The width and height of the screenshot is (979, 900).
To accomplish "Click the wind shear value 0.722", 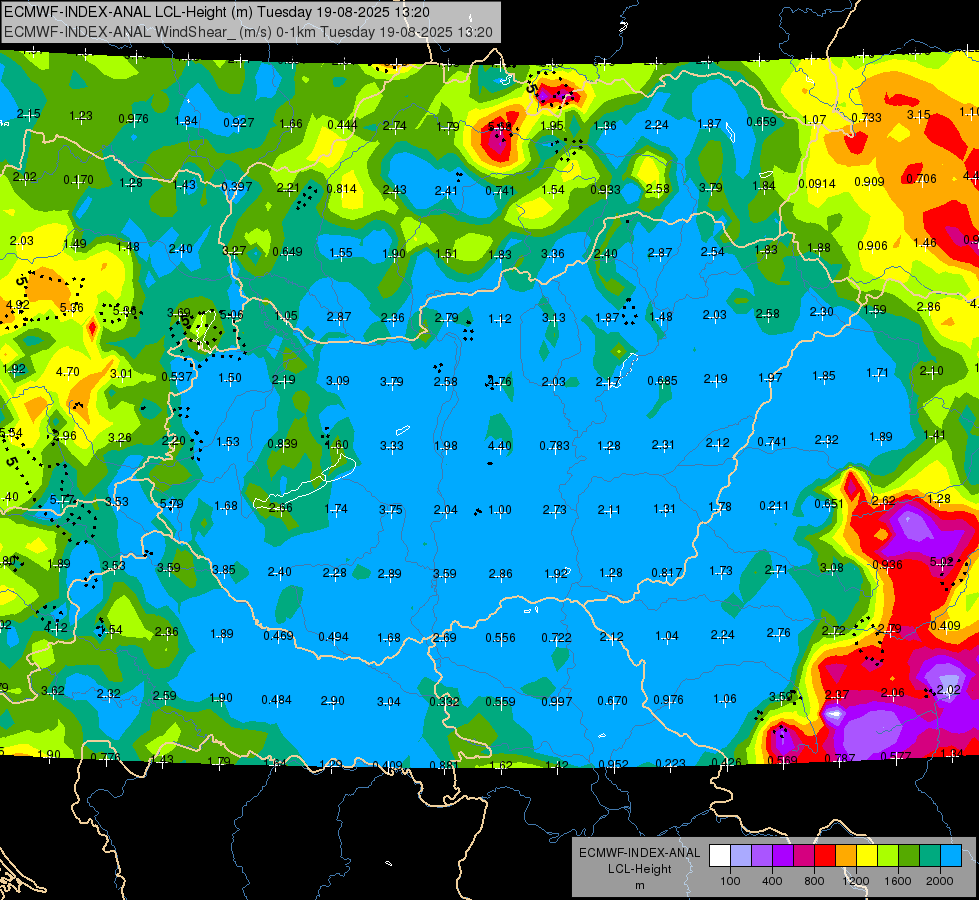I will [x=556, y=638].
